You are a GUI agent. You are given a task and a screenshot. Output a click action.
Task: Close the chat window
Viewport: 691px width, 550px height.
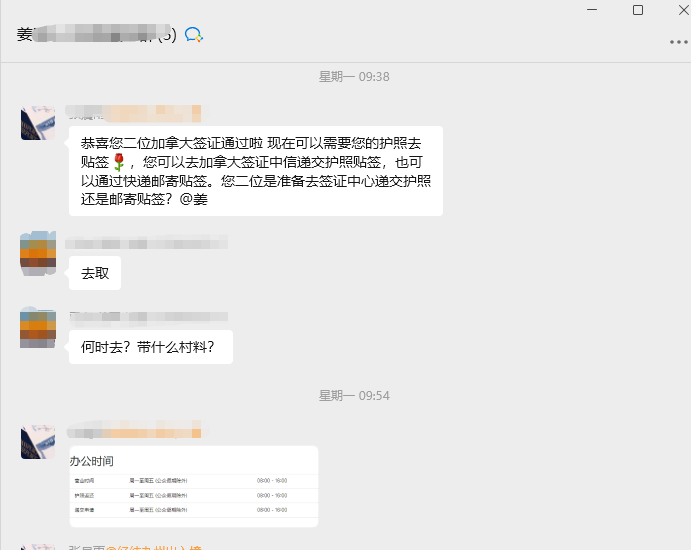point(684,10)
